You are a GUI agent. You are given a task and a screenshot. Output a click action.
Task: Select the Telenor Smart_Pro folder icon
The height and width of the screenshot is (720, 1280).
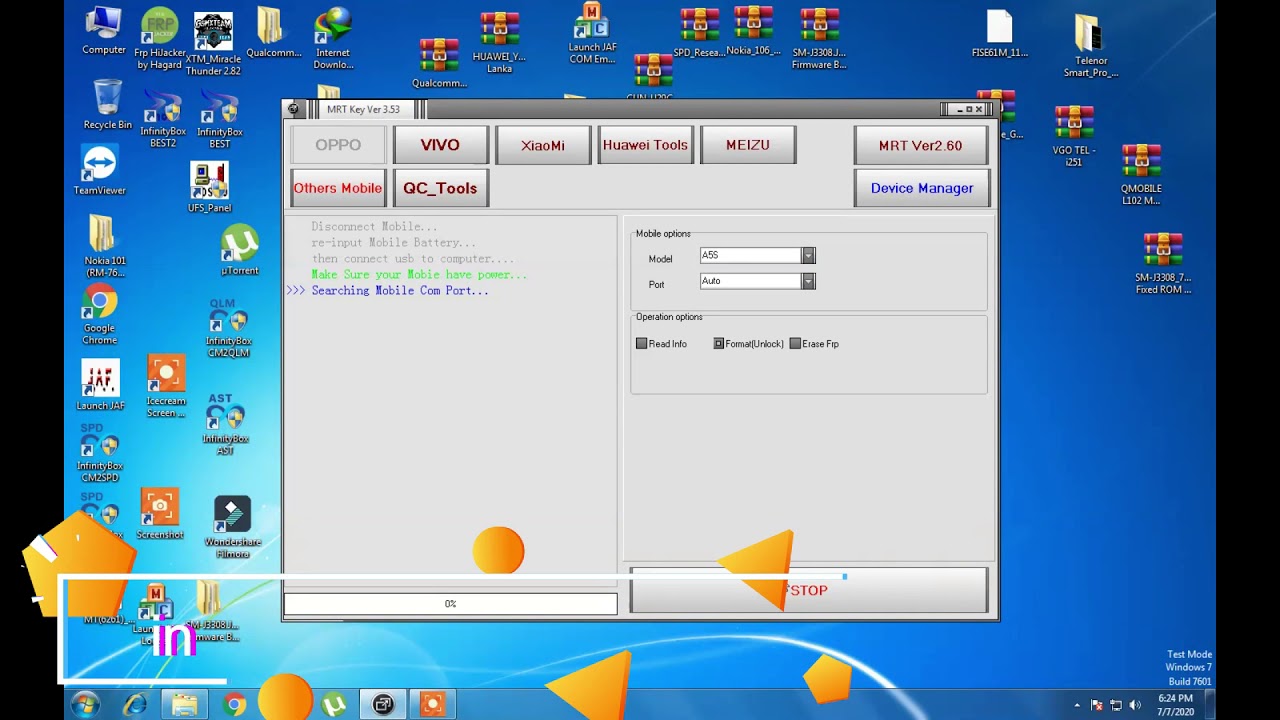[x=1090, y=46]
